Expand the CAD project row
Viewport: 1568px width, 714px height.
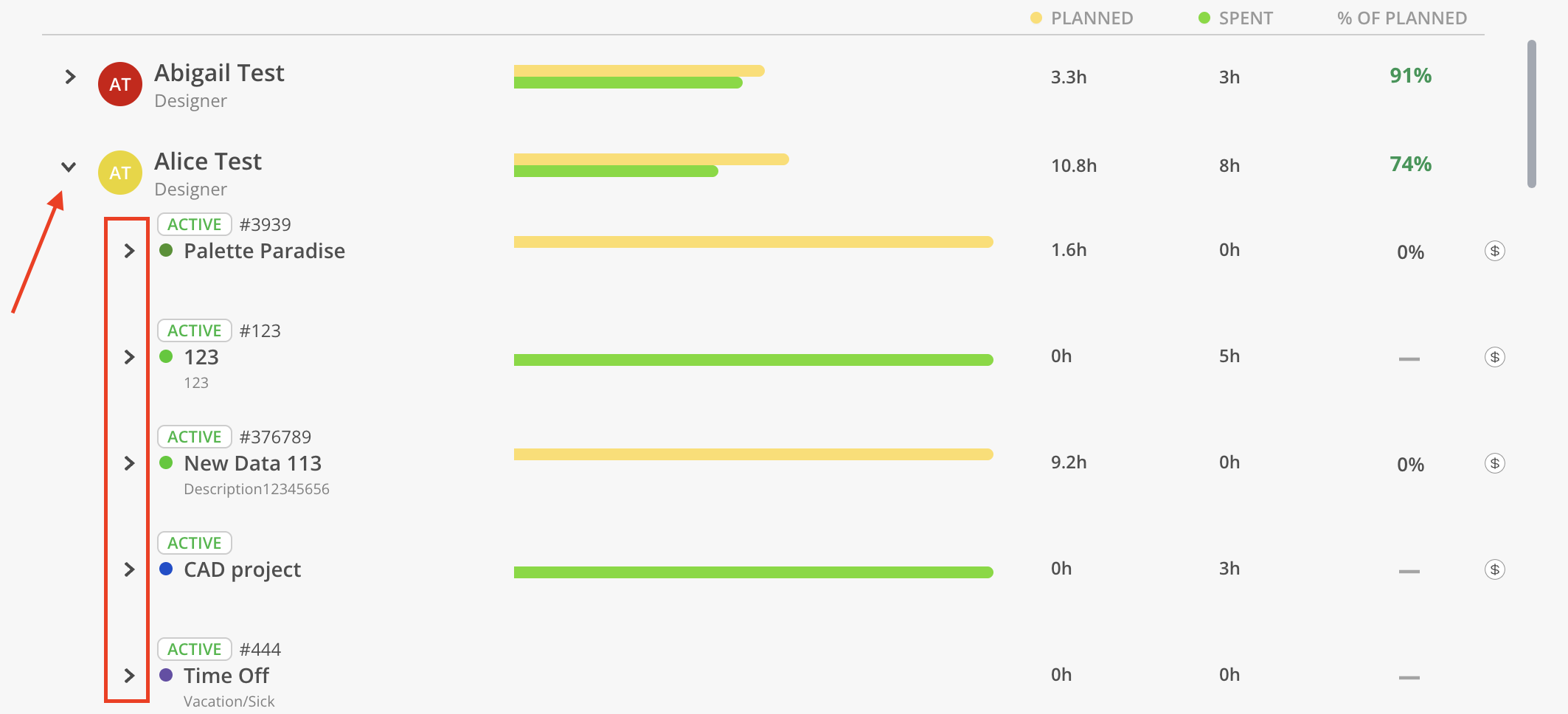click(129, 569)
